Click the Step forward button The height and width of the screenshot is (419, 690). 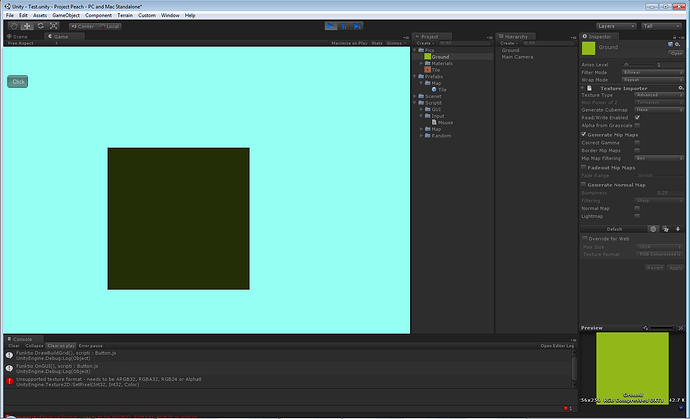[x=357, y=26]
